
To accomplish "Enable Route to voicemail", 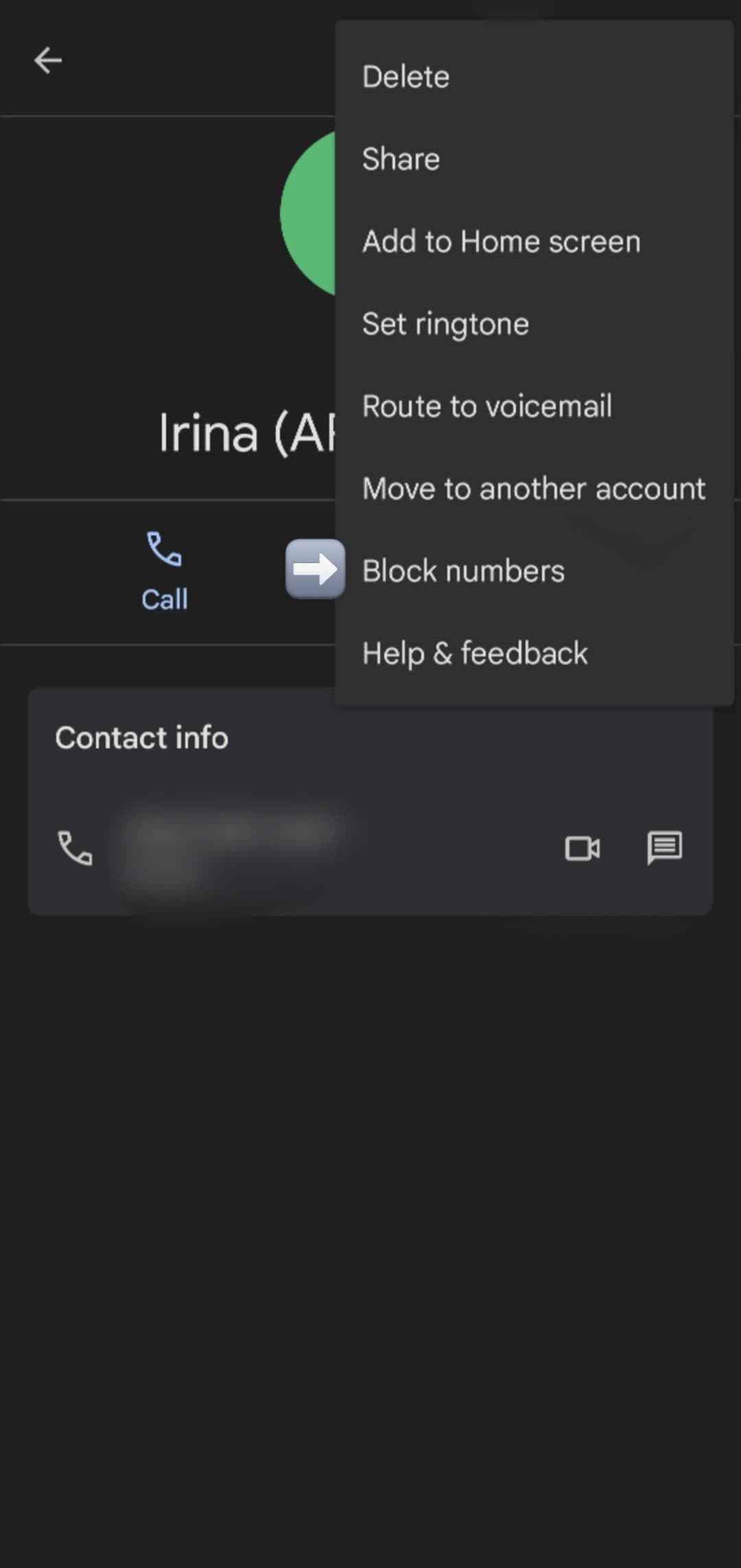I will (x=486, y=406).
